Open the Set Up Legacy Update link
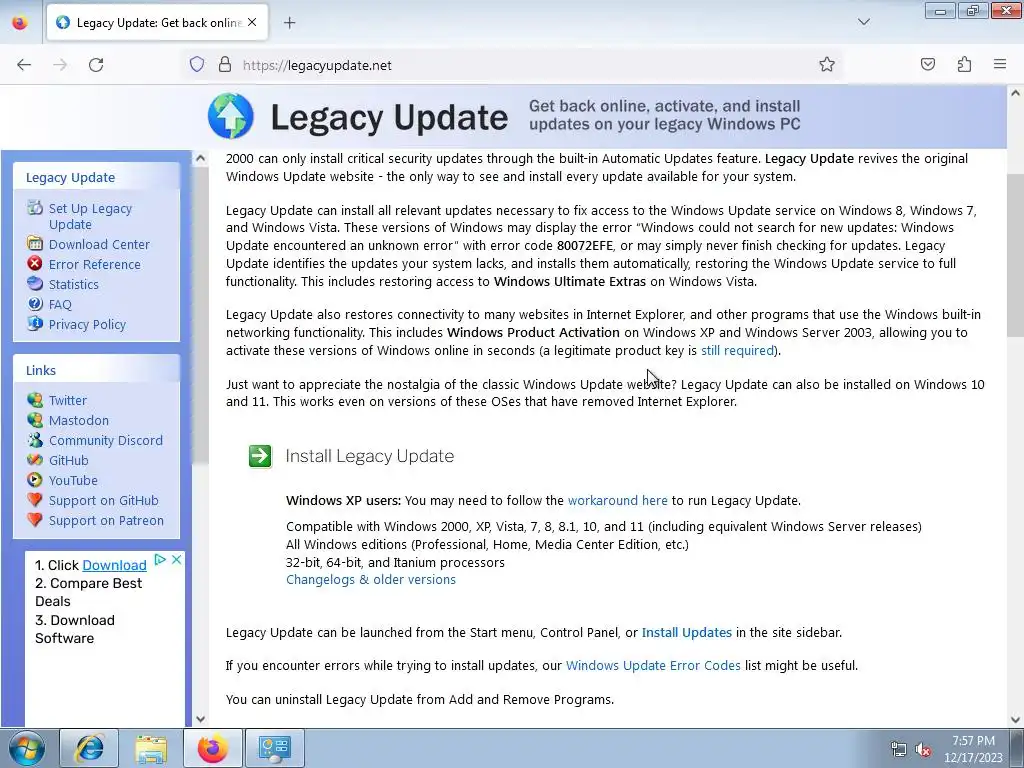Image resolution: width=1024 pixels, height=768 pixels. (90, 216)
